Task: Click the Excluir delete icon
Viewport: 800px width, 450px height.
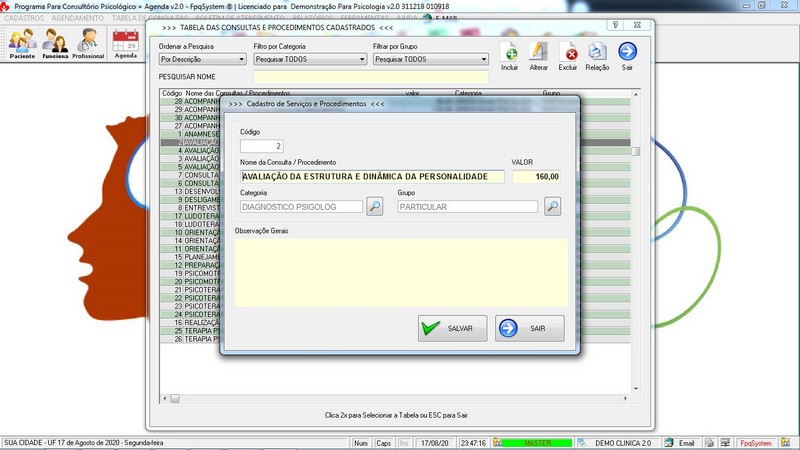Action: point(567,56)
